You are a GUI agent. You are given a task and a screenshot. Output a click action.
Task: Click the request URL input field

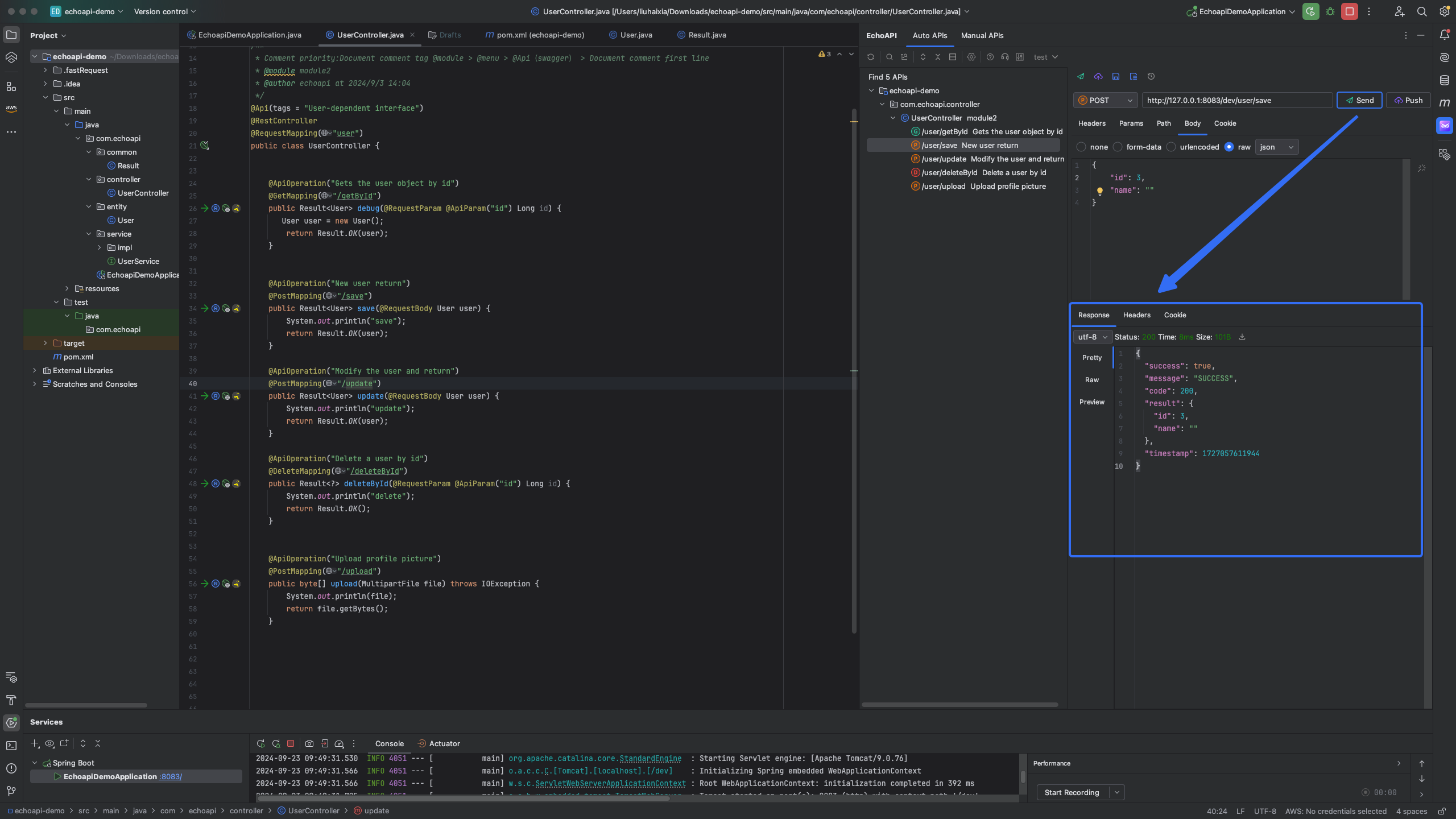(x=1237, y=100)
